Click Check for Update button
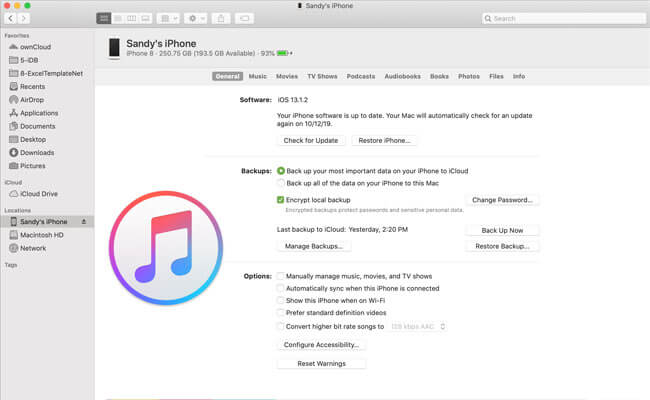 pyautogui.click(x=311, y=141)
